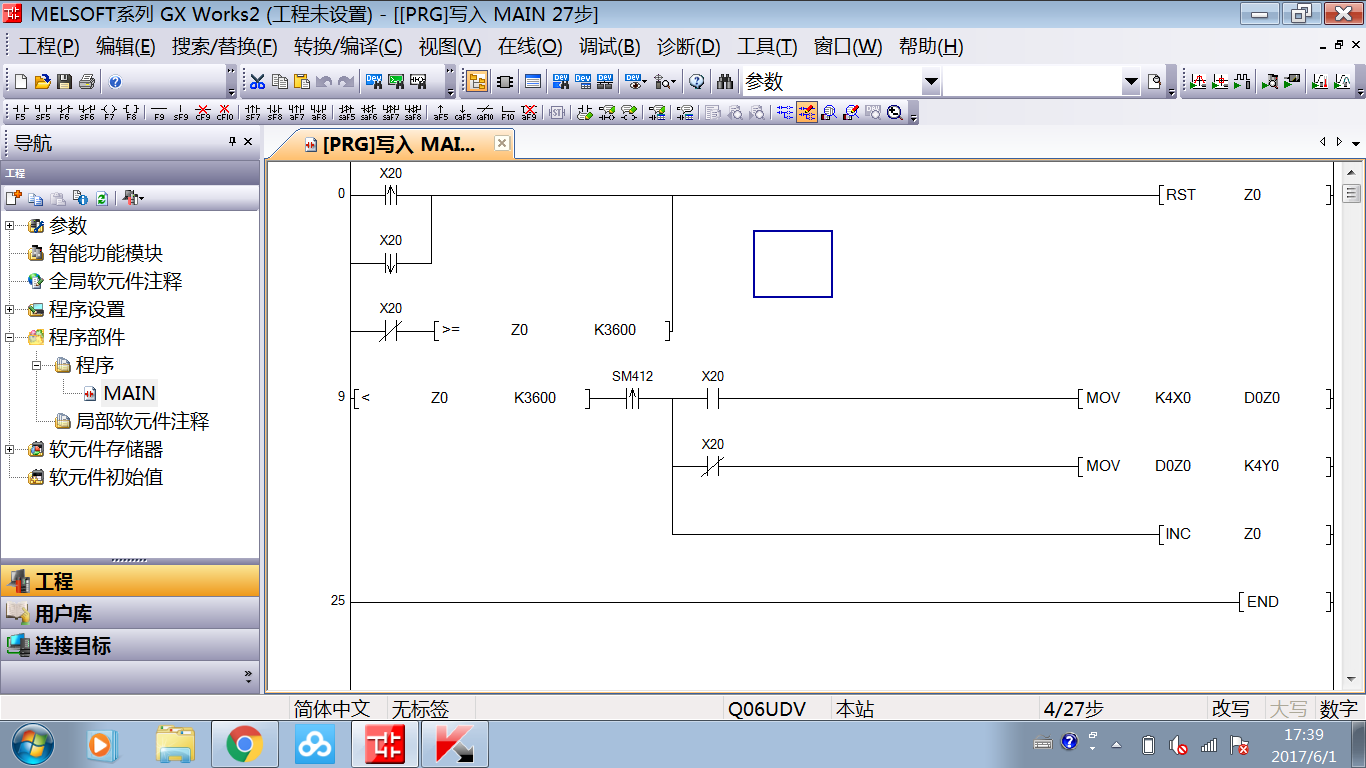Click the refresh icon in navigation toolbar
Screen dimensions: 1366x768
(101, 198)
